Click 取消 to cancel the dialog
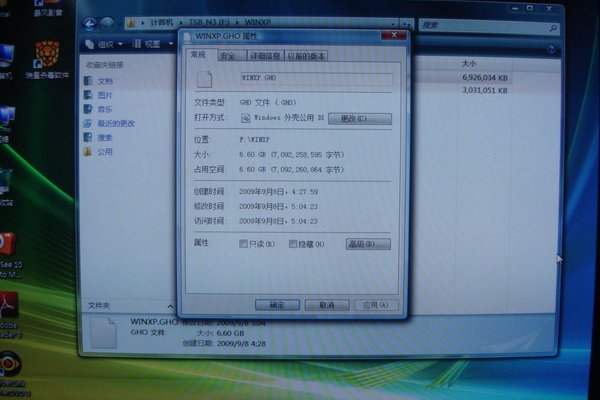Screen dimensions: 600x400 coord(327,305)
